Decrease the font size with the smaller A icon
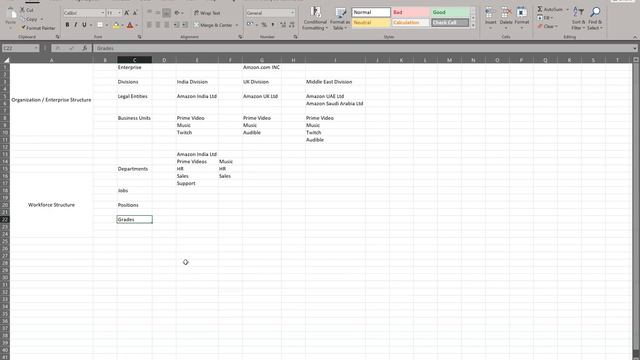Screen dimensions: 640x360 click(x=135, y=13)
